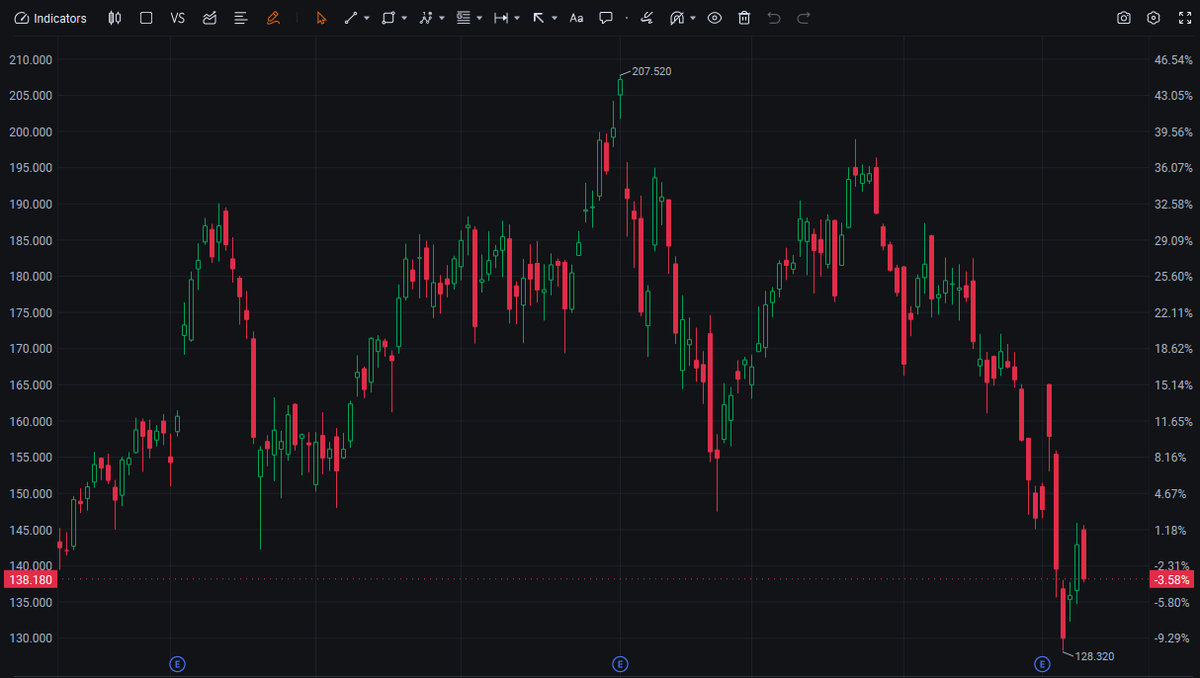This screenshot has height=678, width=1200.
Task: Select the candlestick chart type icon
Action: click(x=117, y=18)
